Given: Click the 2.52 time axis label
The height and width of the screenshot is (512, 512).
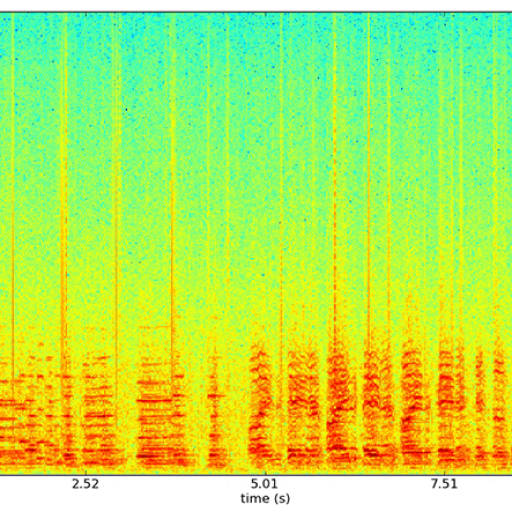Looking at the screenshot, I should [x=86, y=484].
